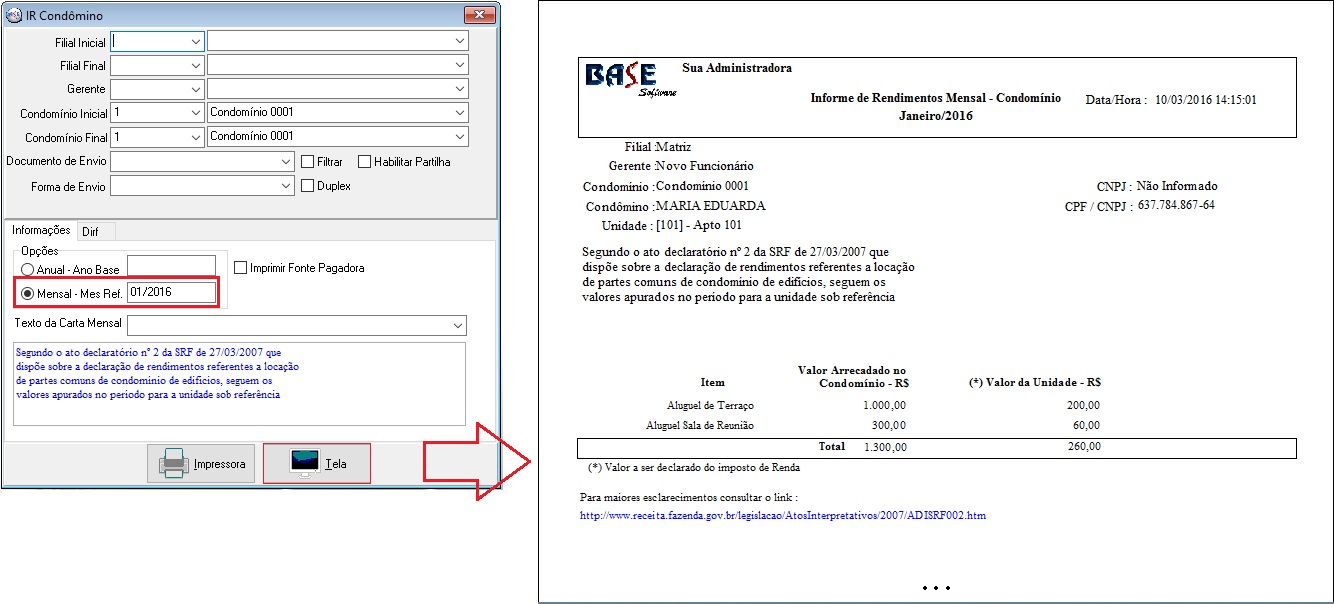Open the receita.fazenda.gov.br link
This screenshot has height=604, width=1334.
[783, 516]
